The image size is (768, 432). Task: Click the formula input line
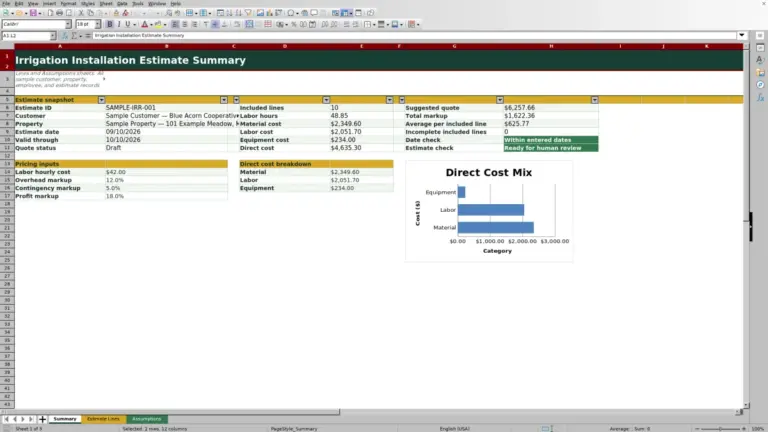coord(414,36)
